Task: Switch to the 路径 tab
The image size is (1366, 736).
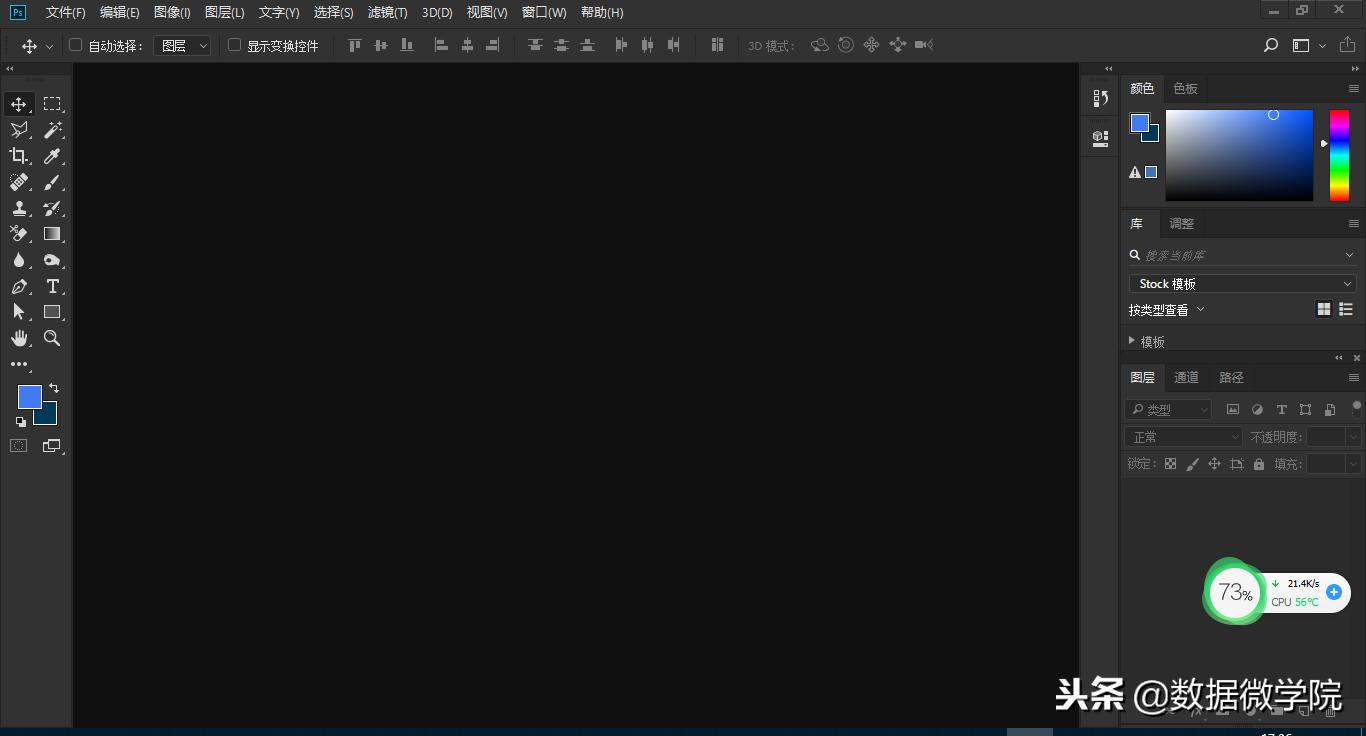Action: (x=1231, y=377)
